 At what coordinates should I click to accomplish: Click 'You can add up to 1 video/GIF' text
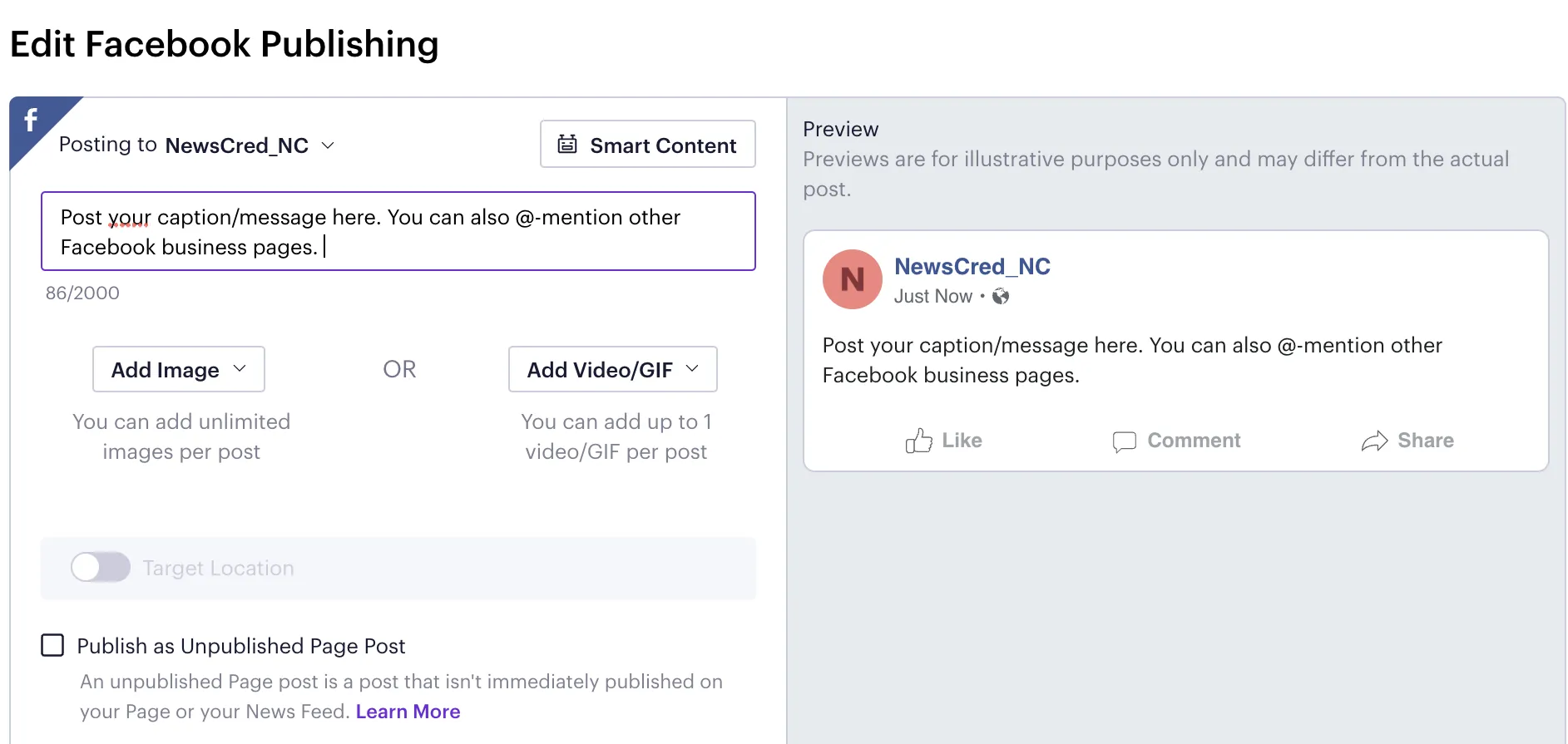tap(616, 436)
